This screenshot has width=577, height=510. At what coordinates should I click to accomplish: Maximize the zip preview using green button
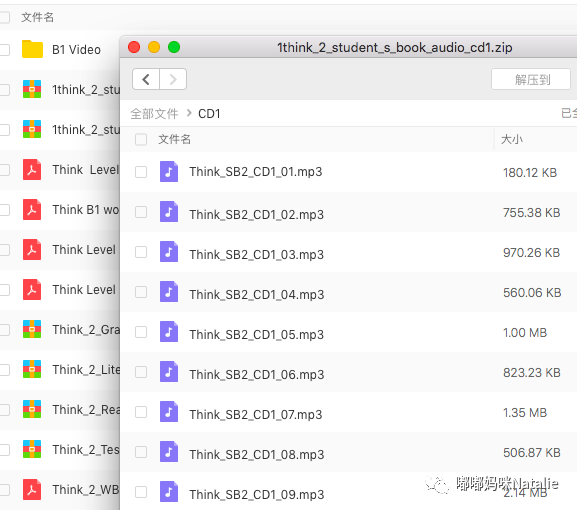[x=174, y=47]
